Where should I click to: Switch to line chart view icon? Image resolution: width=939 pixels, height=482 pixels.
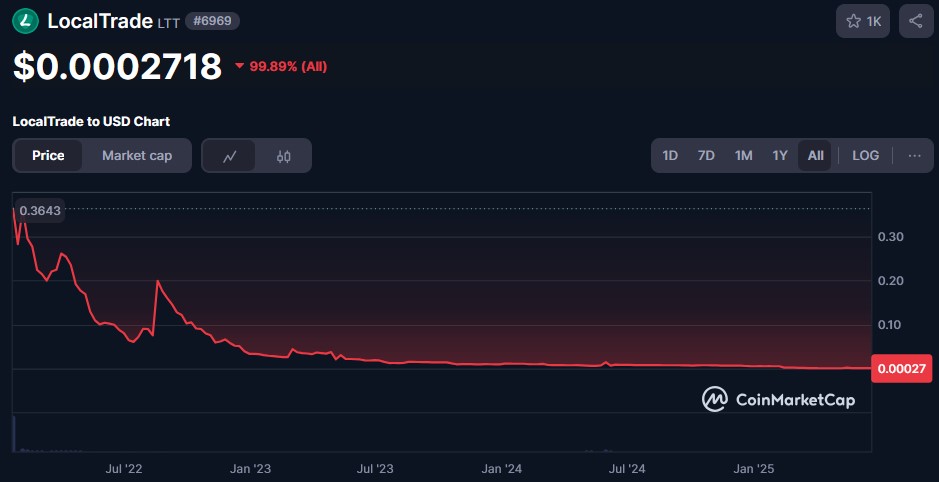click(229, 156)
